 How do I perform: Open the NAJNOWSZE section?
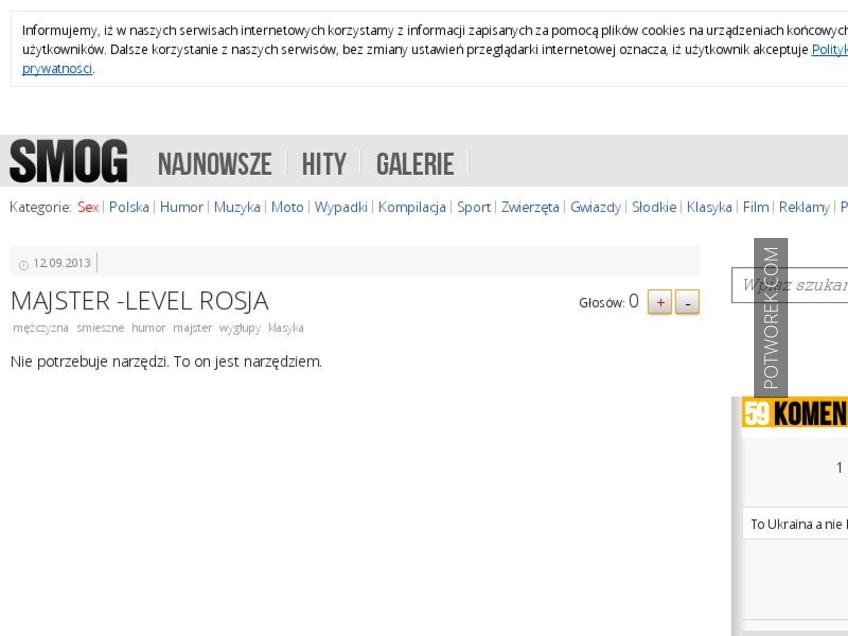coord(214,164)
